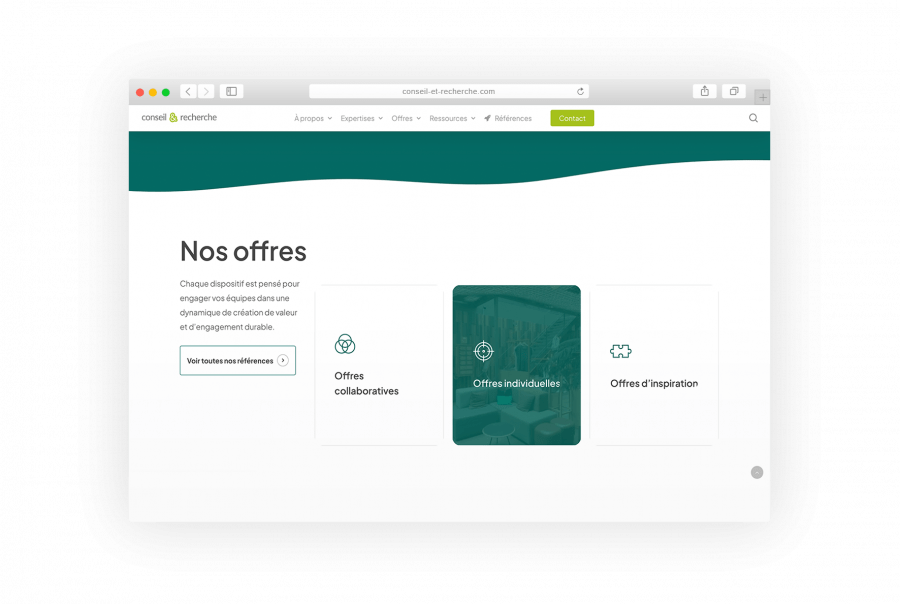Click the conseil & recherche logo
Viewport: 900px width, 604px height.
click(x=179, y=118)
